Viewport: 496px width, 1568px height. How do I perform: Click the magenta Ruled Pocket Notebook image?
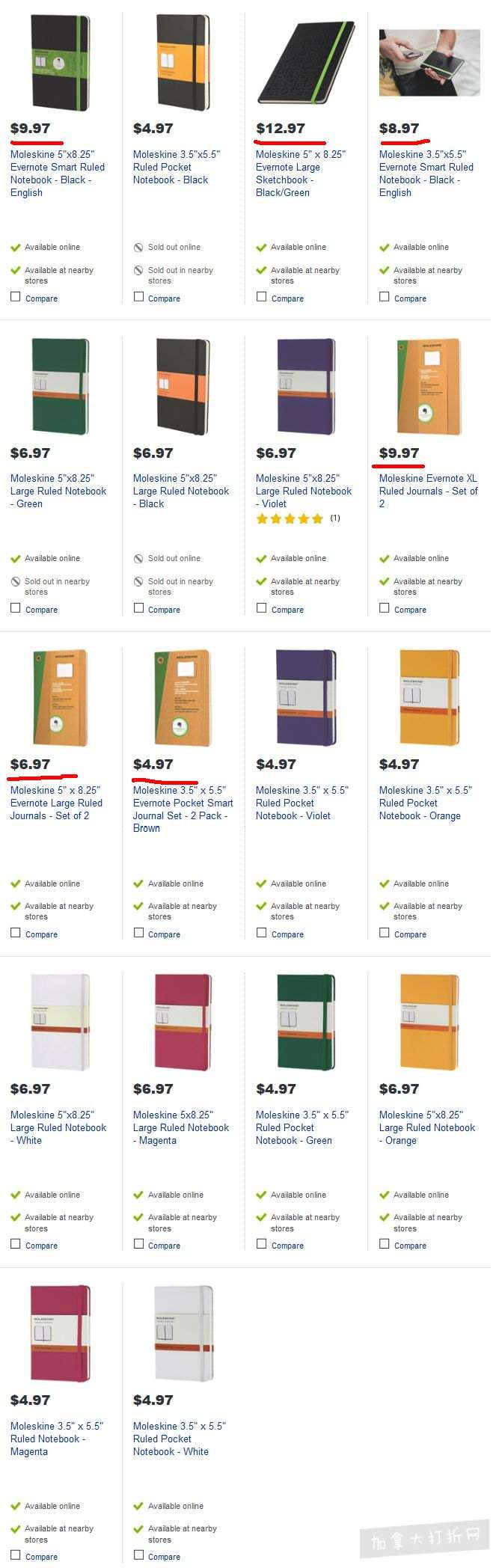pyautogui.click(x=60, y=1333)
